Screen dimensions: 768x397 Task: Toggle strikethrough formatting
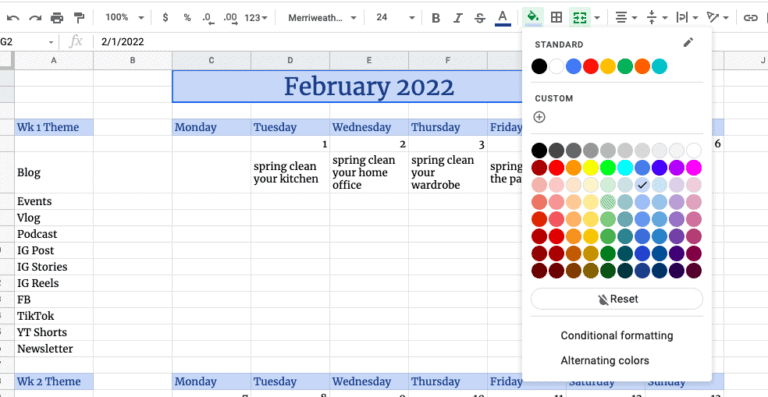click(480, 18)
